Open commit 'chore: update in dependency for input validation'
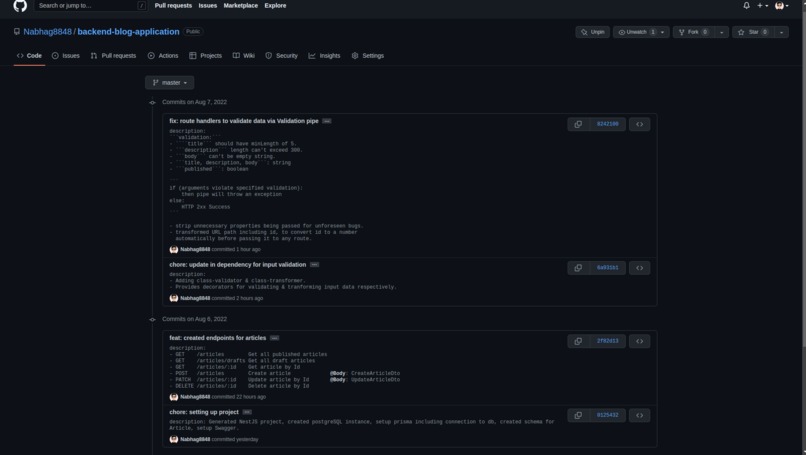Viewport: 806px width, 455px height. tap(237, 265)
